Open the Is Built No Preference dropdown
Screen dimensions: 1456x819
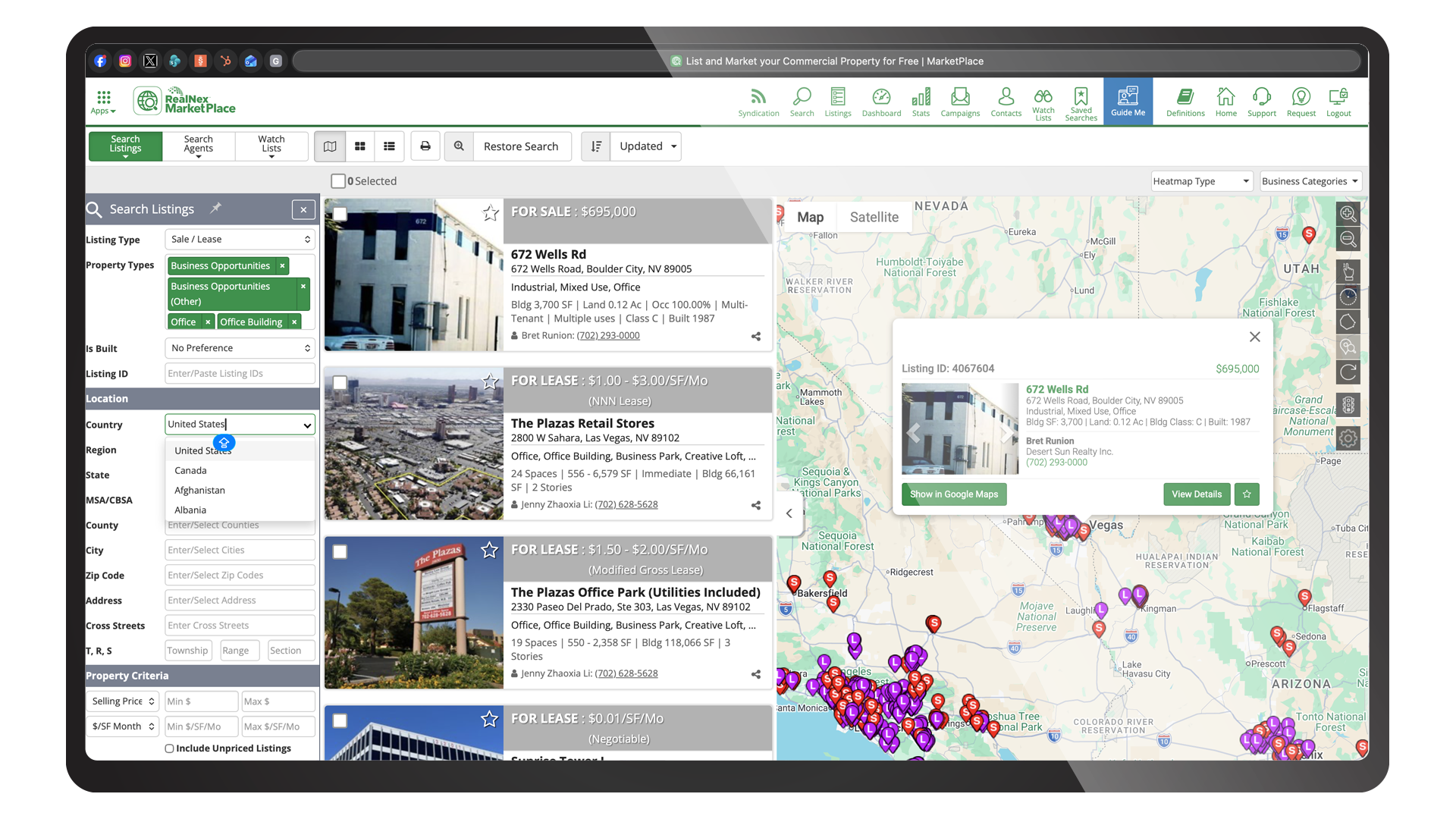click(x=240, y=348)
